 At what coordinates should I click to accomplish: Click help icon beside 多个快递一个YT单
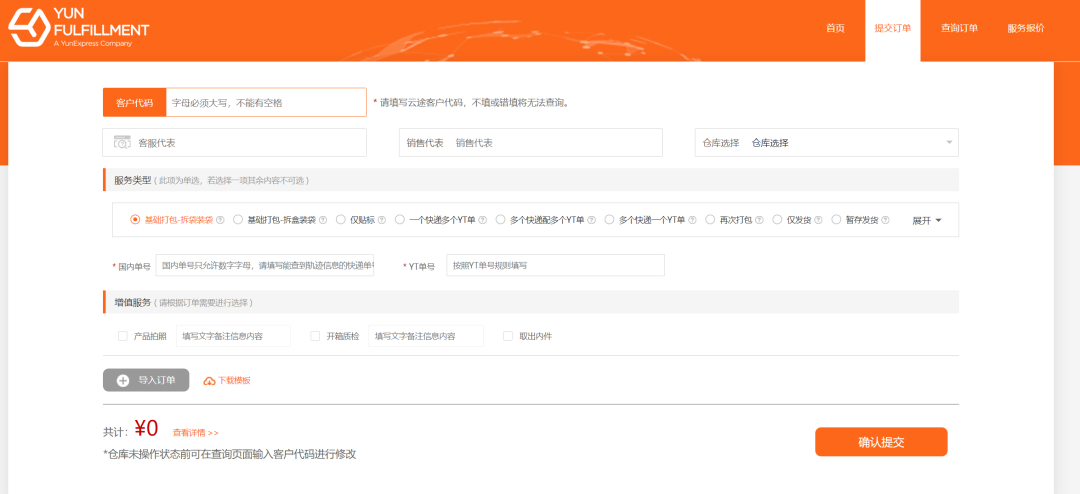click(x=692, y=220)
